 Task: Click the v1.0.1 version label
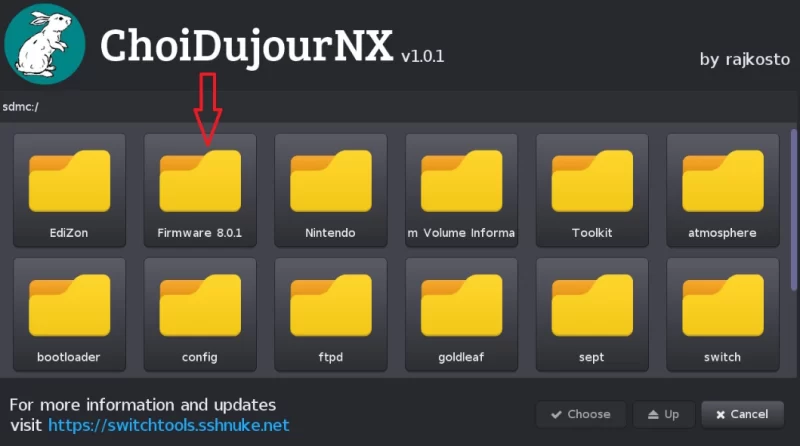pos(422,56)
